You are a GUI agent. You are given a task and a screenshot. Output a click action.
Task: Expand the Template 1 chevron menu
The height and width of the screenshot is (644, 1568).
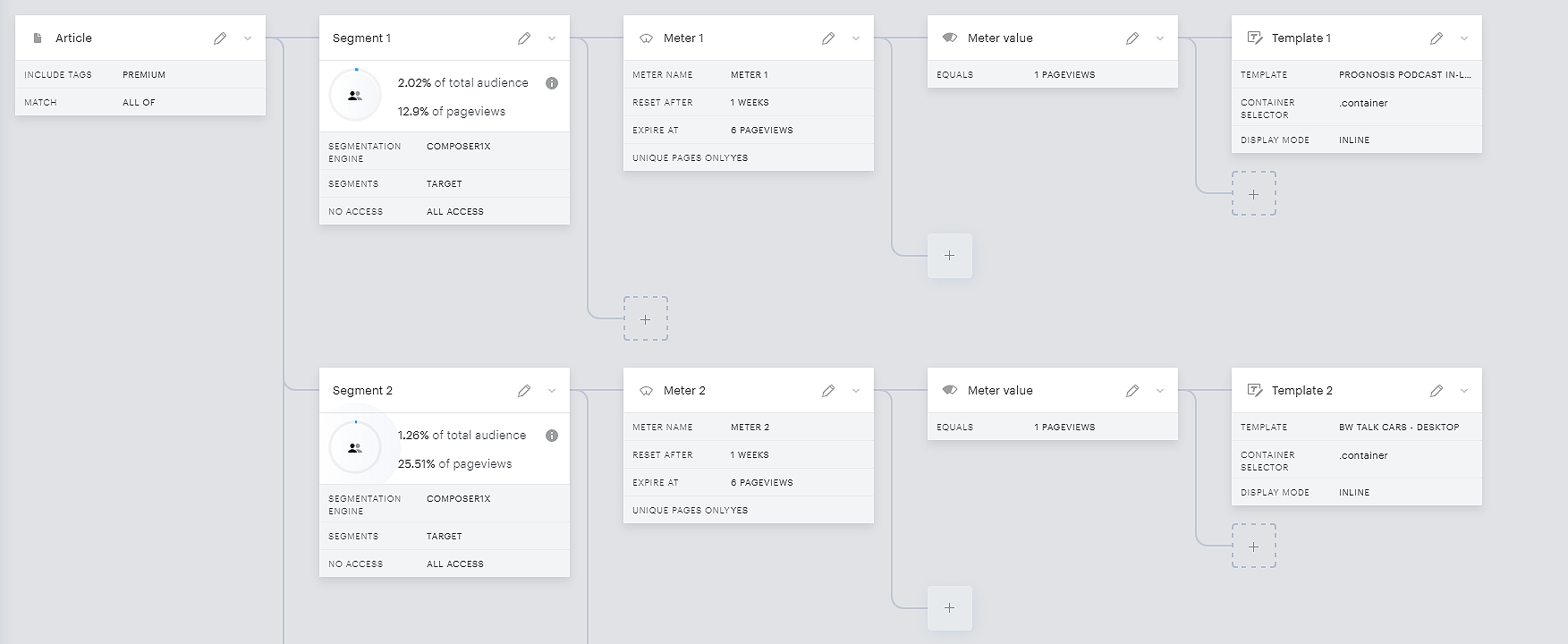pos(1464,38)
